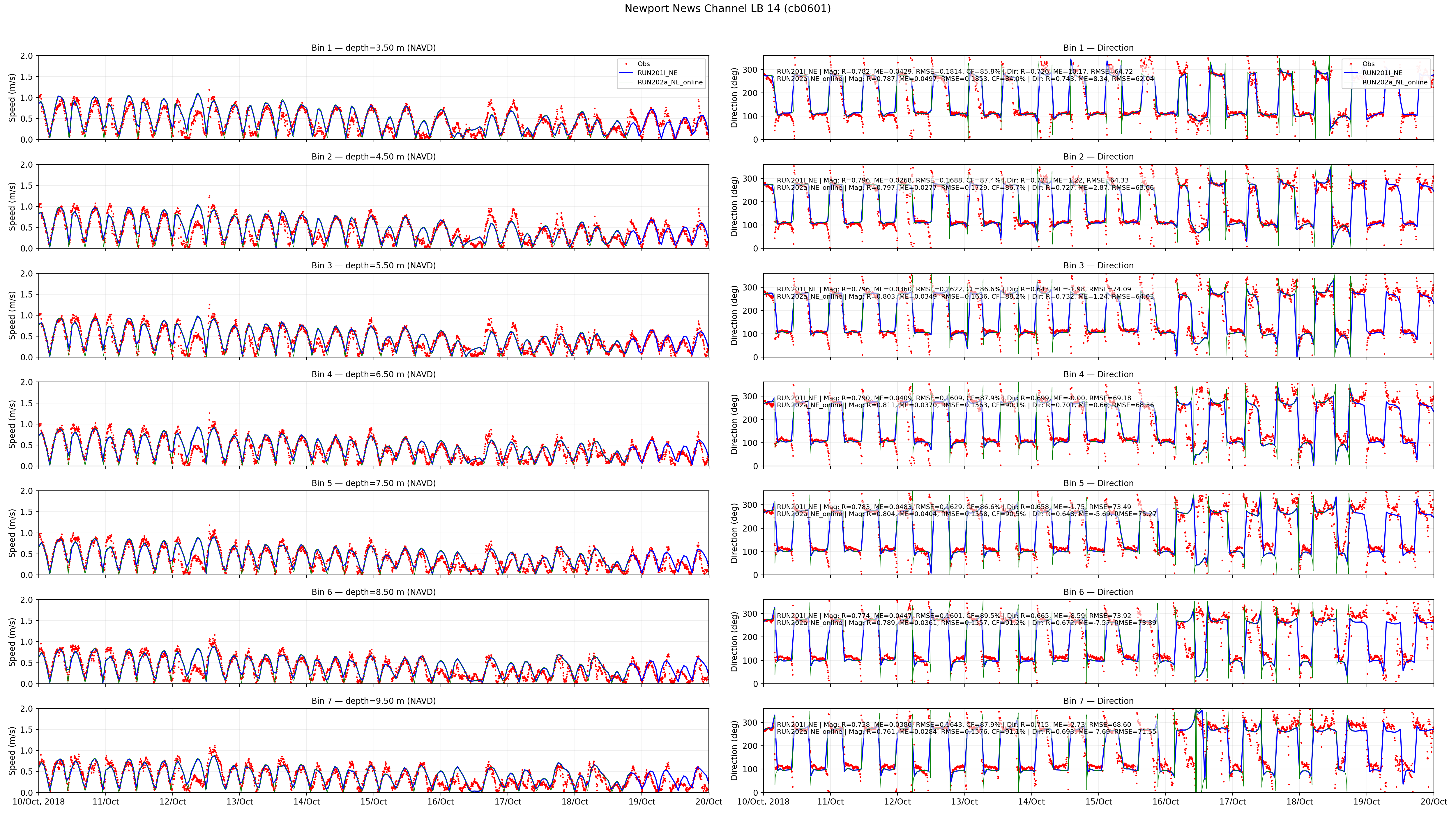
Task: Click the 'Bin 6 — depth=8.50 m (NAVD)' subplot title
Action: click(x=374, y=592)
